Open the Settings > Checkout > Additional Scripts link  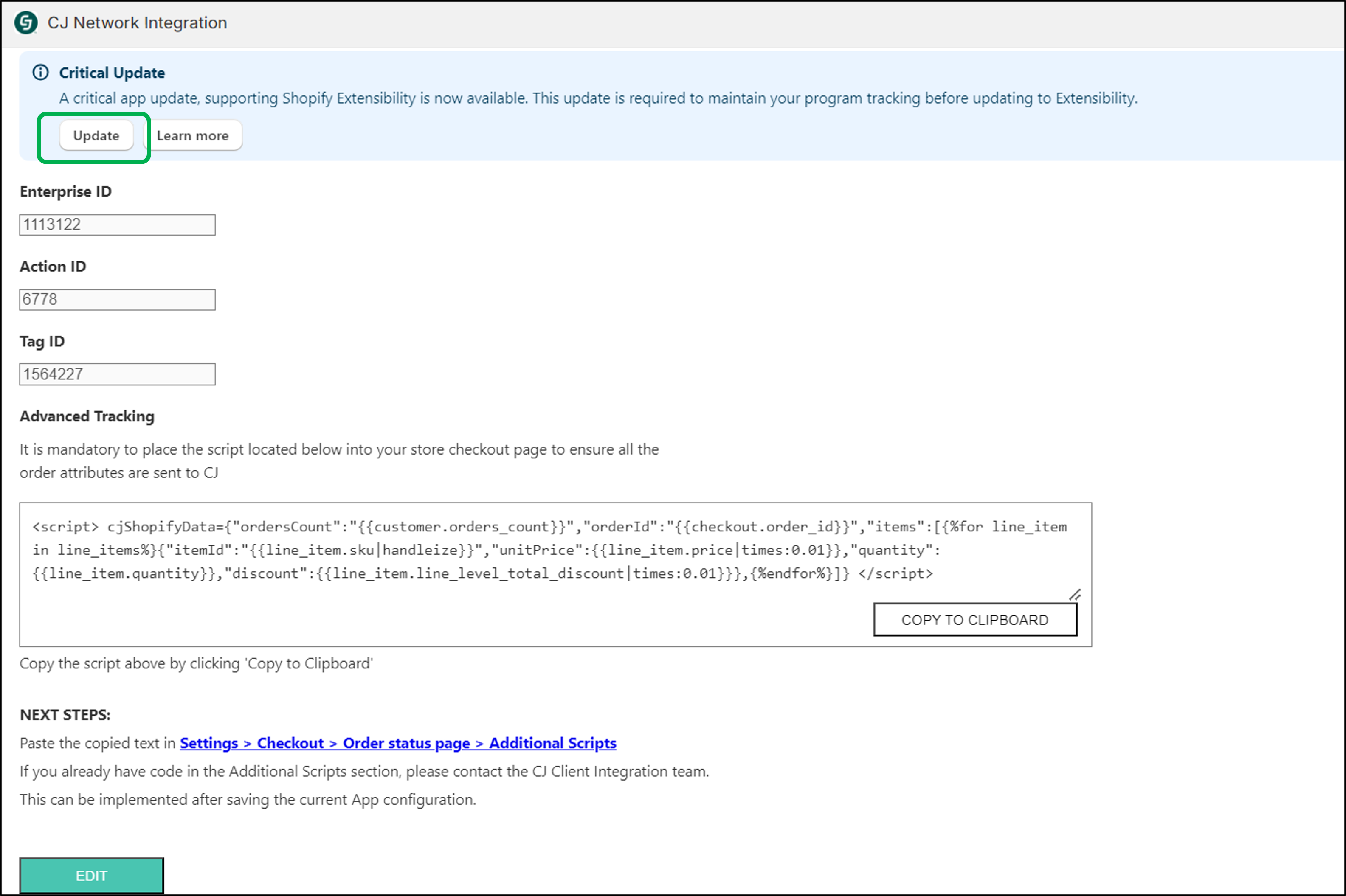click(x=397, y=743)
